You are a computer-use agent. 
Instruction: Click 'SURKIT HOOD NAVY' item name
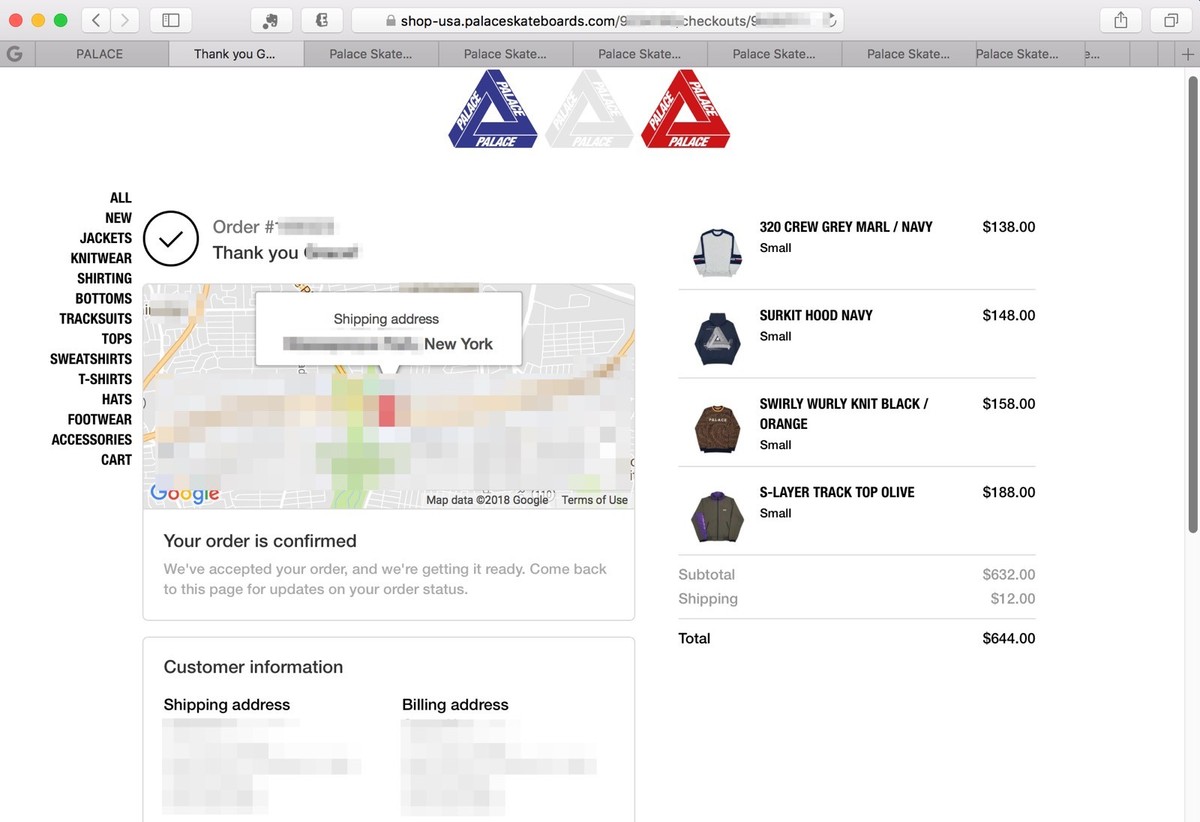click(x=816, y=315)
